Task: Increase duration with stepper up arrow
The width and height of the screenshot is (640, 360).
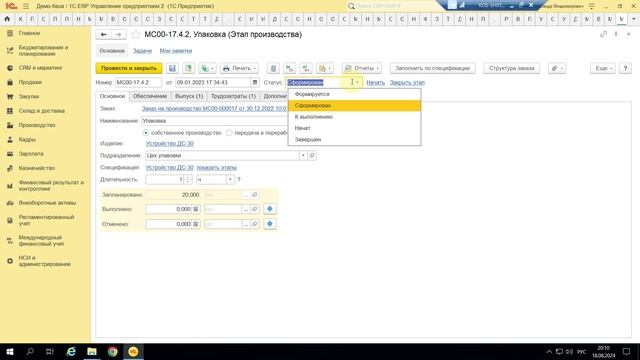Action: pyautogui.click(x=188, y=177)
